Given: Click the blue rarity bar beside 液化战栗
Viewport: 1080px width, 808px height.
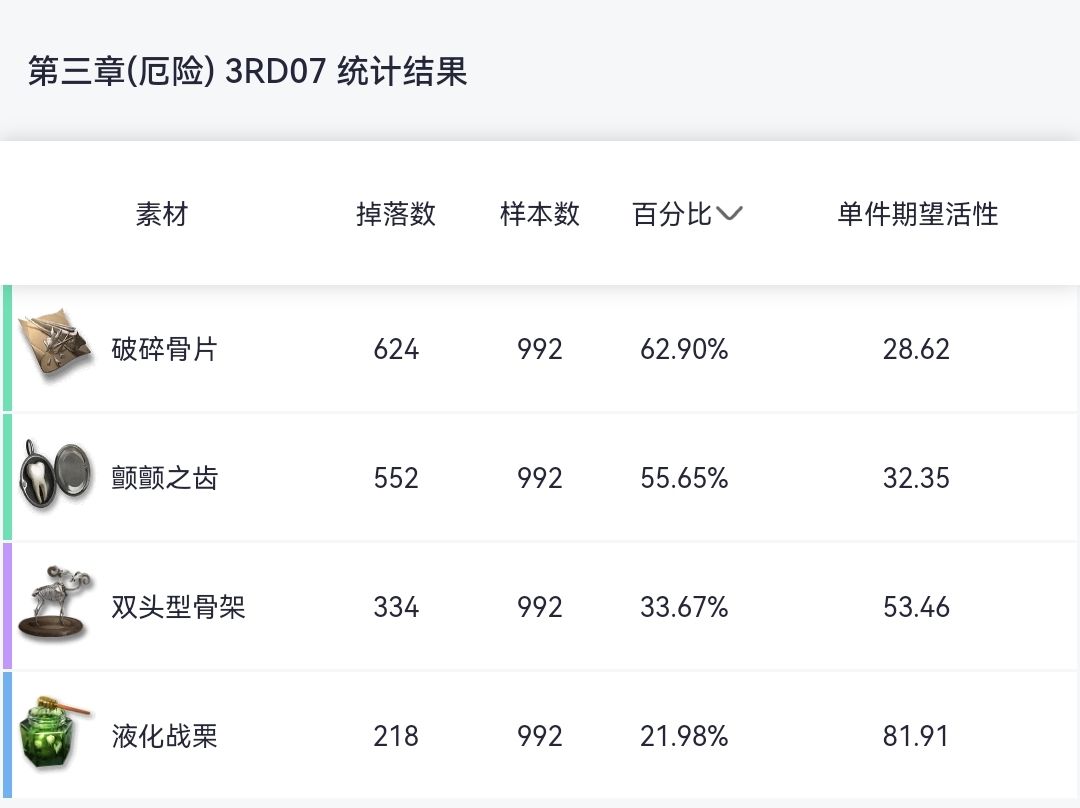Looking at the screenshot, I should [7, 735].
